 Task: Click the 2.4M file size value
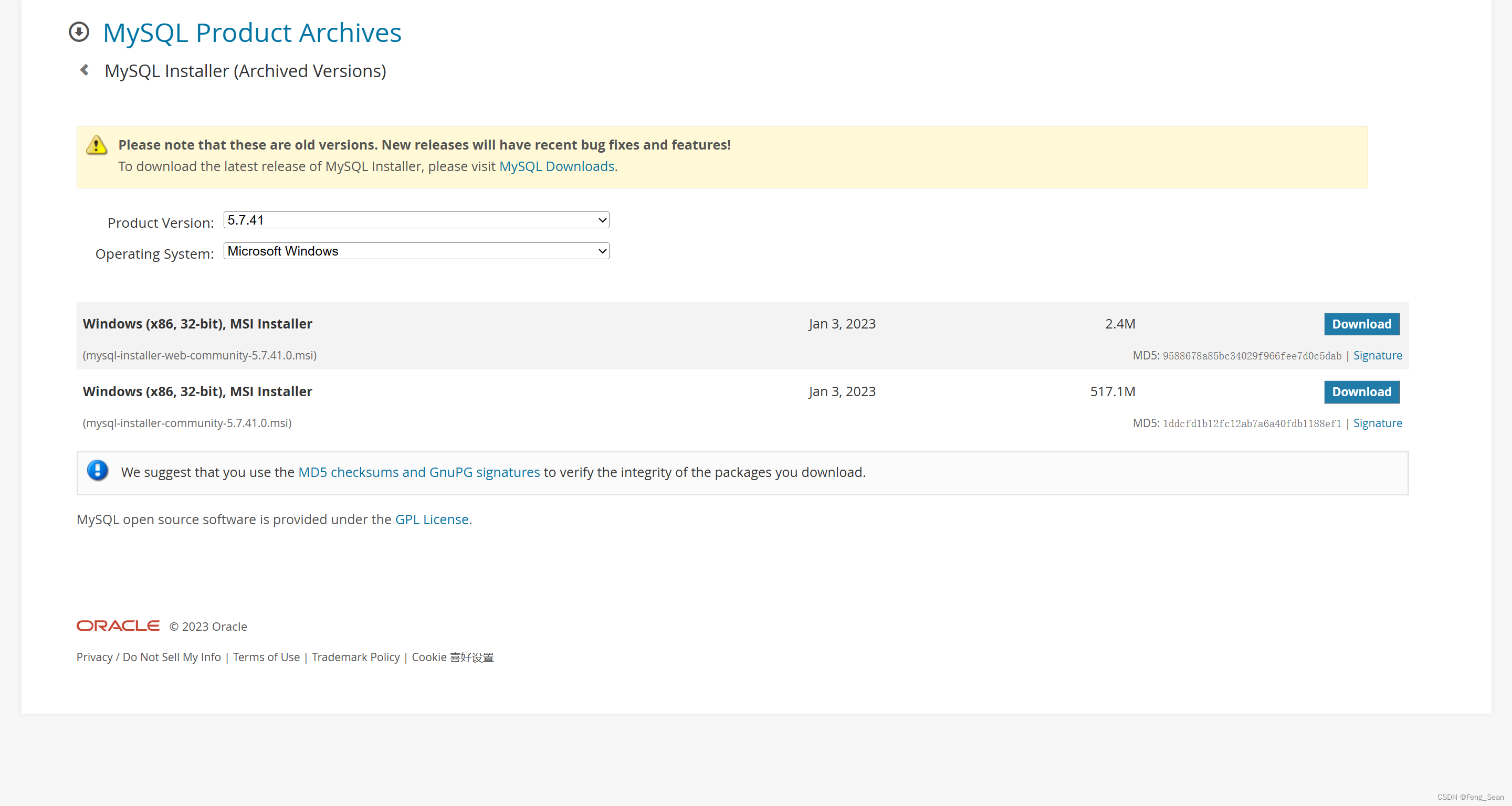[x=1120, y=324]
